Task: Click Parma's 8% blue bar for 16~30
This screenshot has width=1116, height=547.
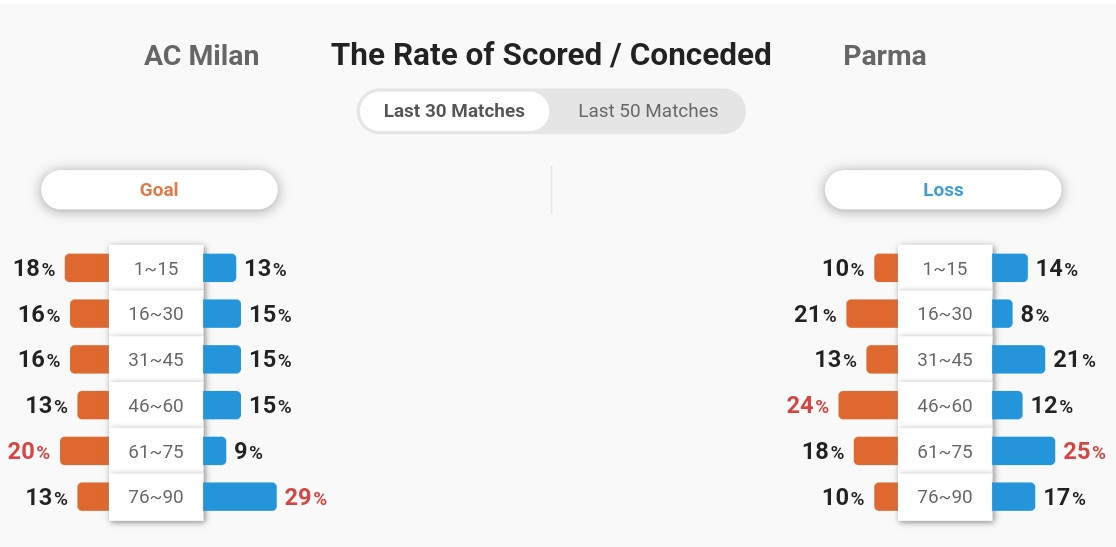Action: point(1002,314)
